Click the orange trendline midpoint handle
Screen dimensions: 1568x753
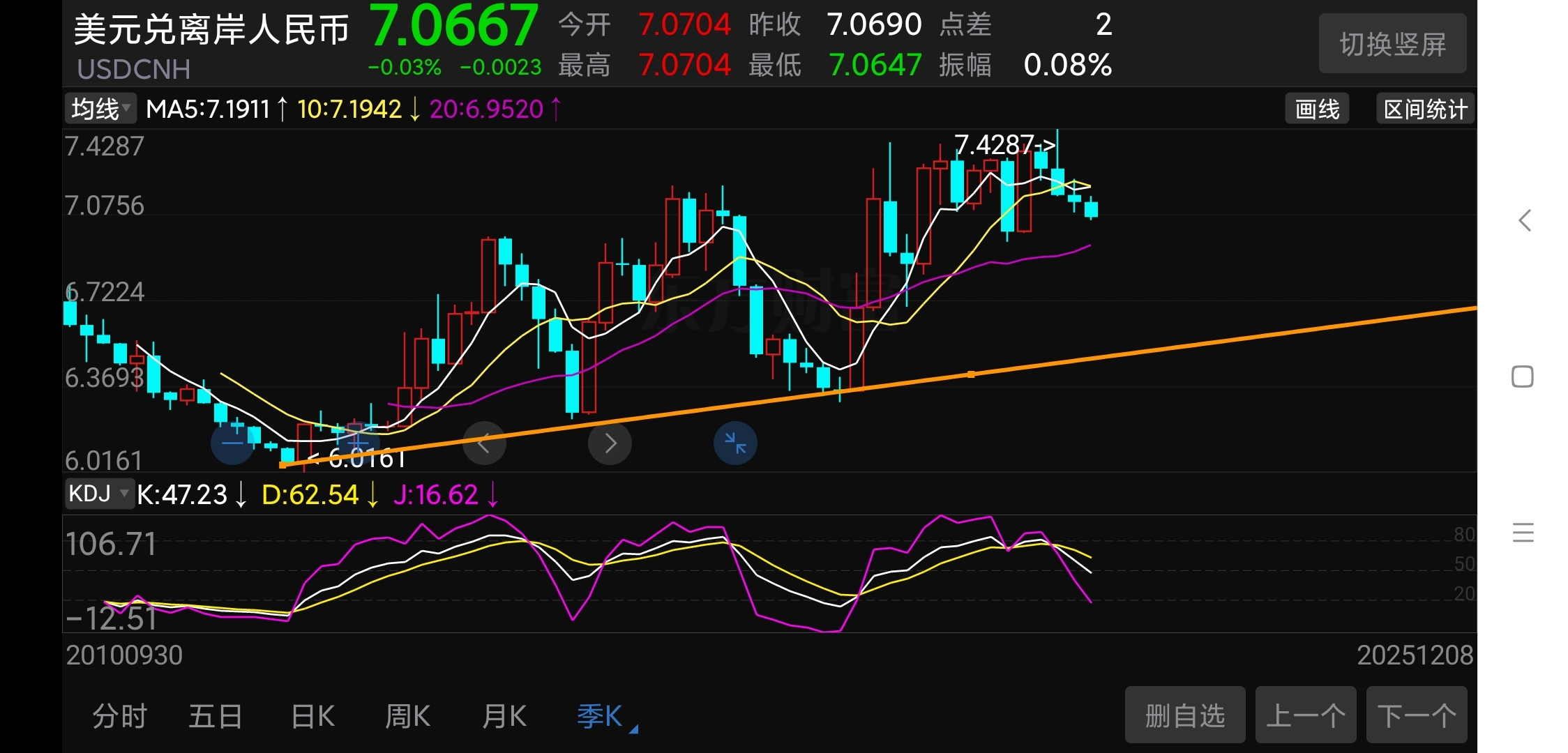971,374
